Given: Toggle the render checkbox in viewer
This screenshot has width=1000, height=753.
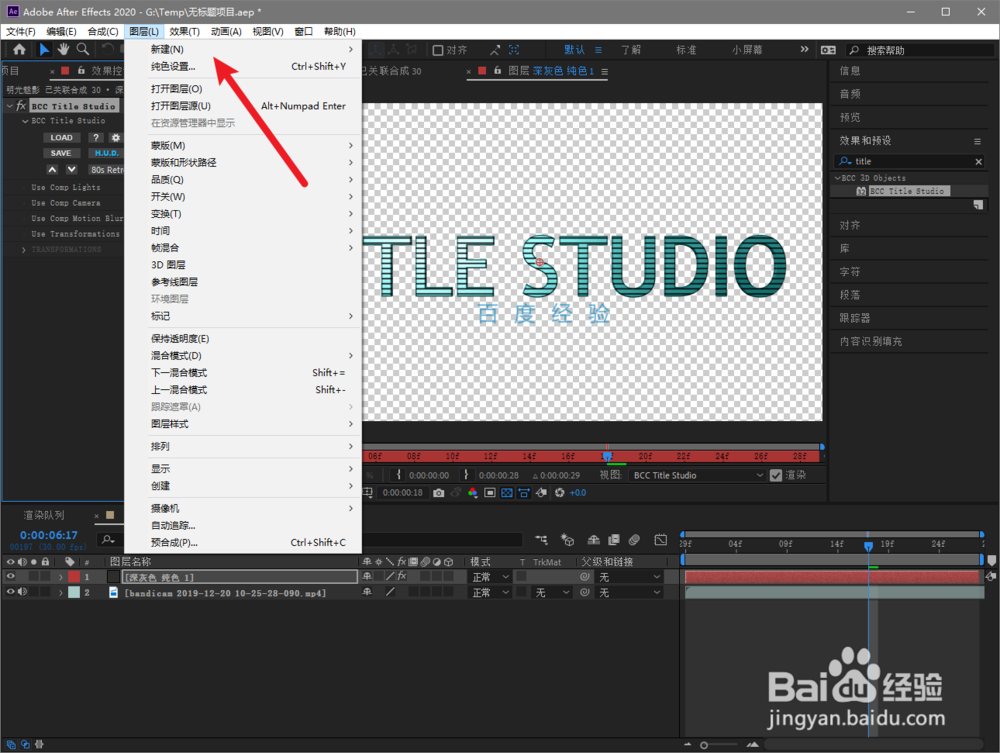Looking at the screenshot, I should tap(776, 476).
